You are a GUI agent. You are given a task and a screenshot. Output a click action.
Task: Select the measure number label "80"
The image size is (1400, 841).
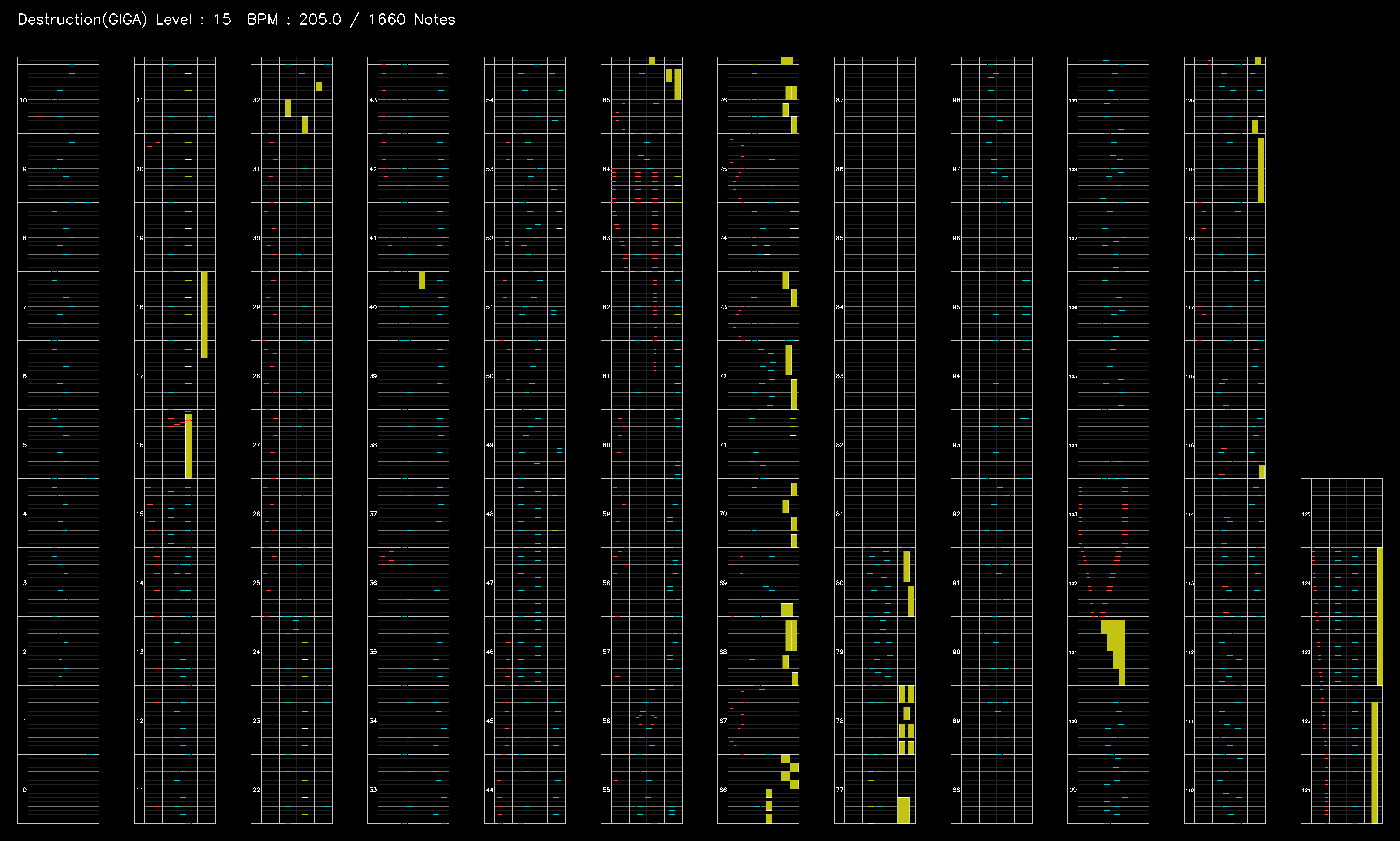(840, 583)
